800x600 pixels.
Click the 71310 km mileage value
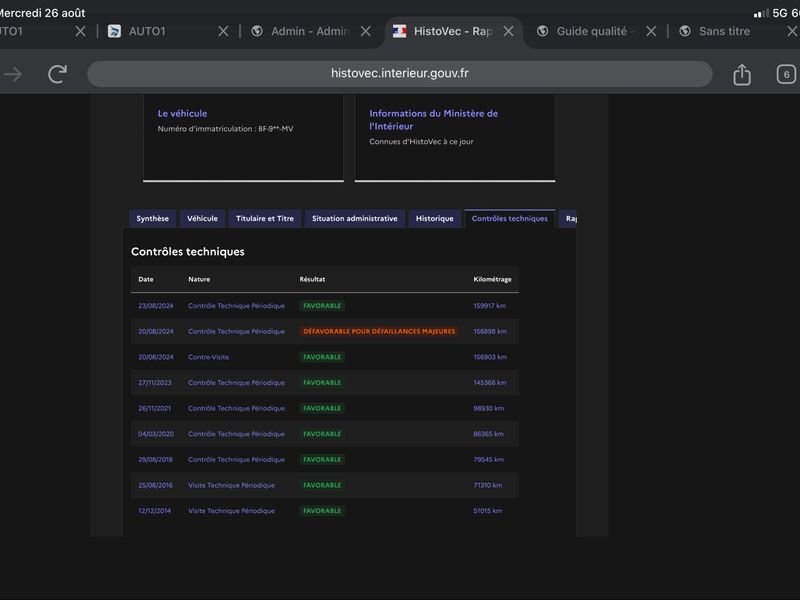(487, 485)
